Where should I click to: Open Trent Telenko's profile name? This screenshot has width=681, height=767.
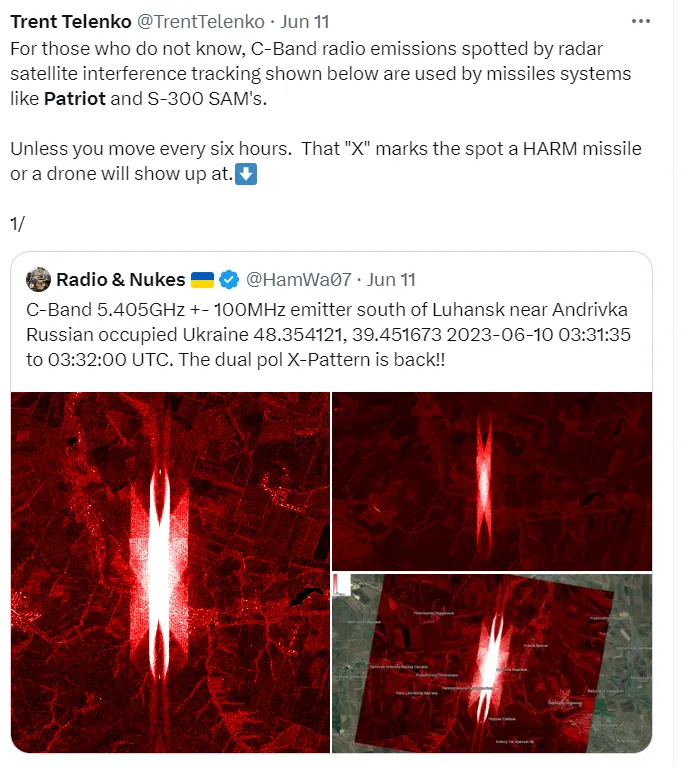click(x=71, y=22)
